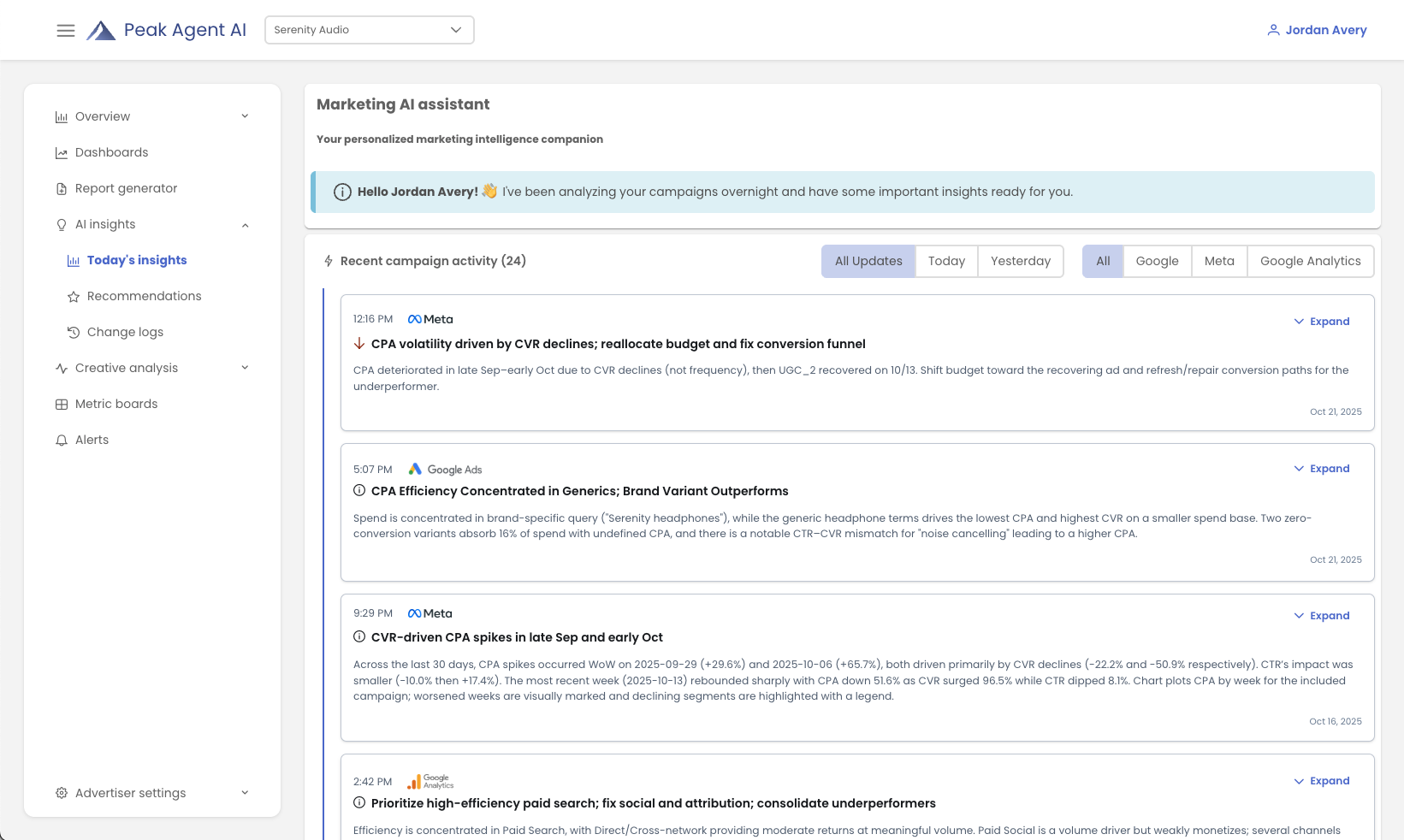Click the AI insights lightbulb icon
The height and width of the screenshot is (840, 1404).
click(x=61, y=224)
